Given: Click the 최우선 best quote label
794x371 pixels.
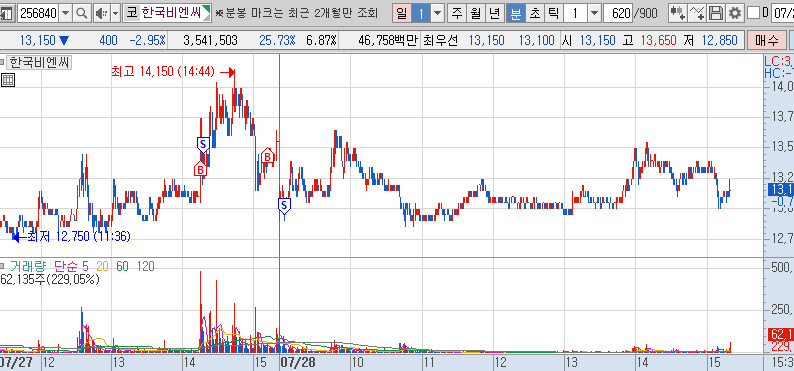Looking at the screenshot, I should pyautogui.click(x=441, y=40).
